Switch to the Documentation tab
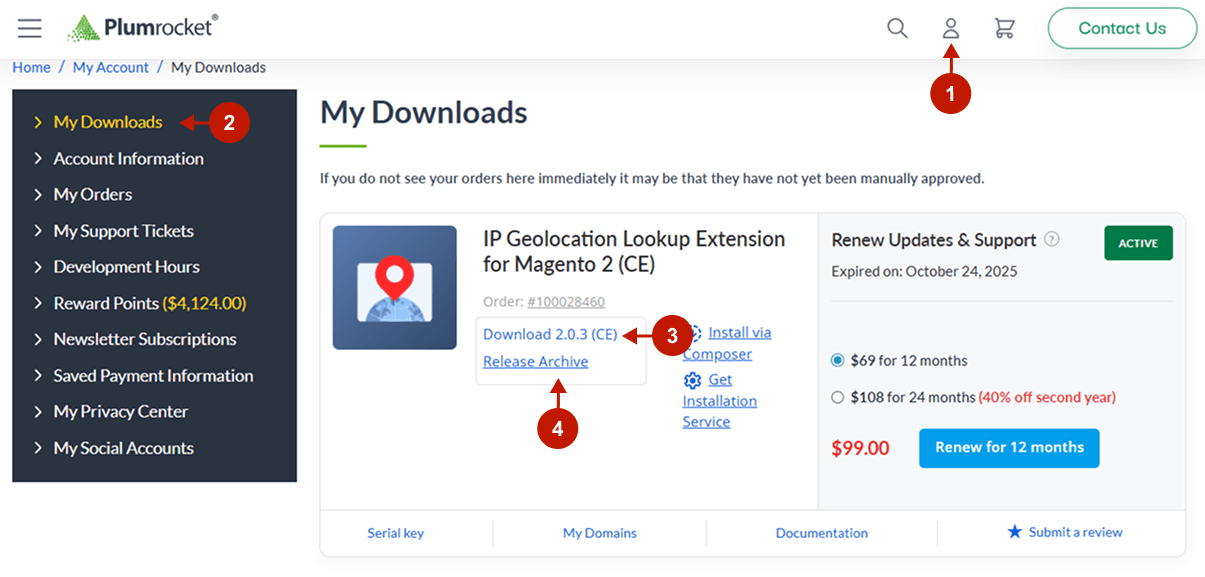1205x577 pixels. pos(821,532)
